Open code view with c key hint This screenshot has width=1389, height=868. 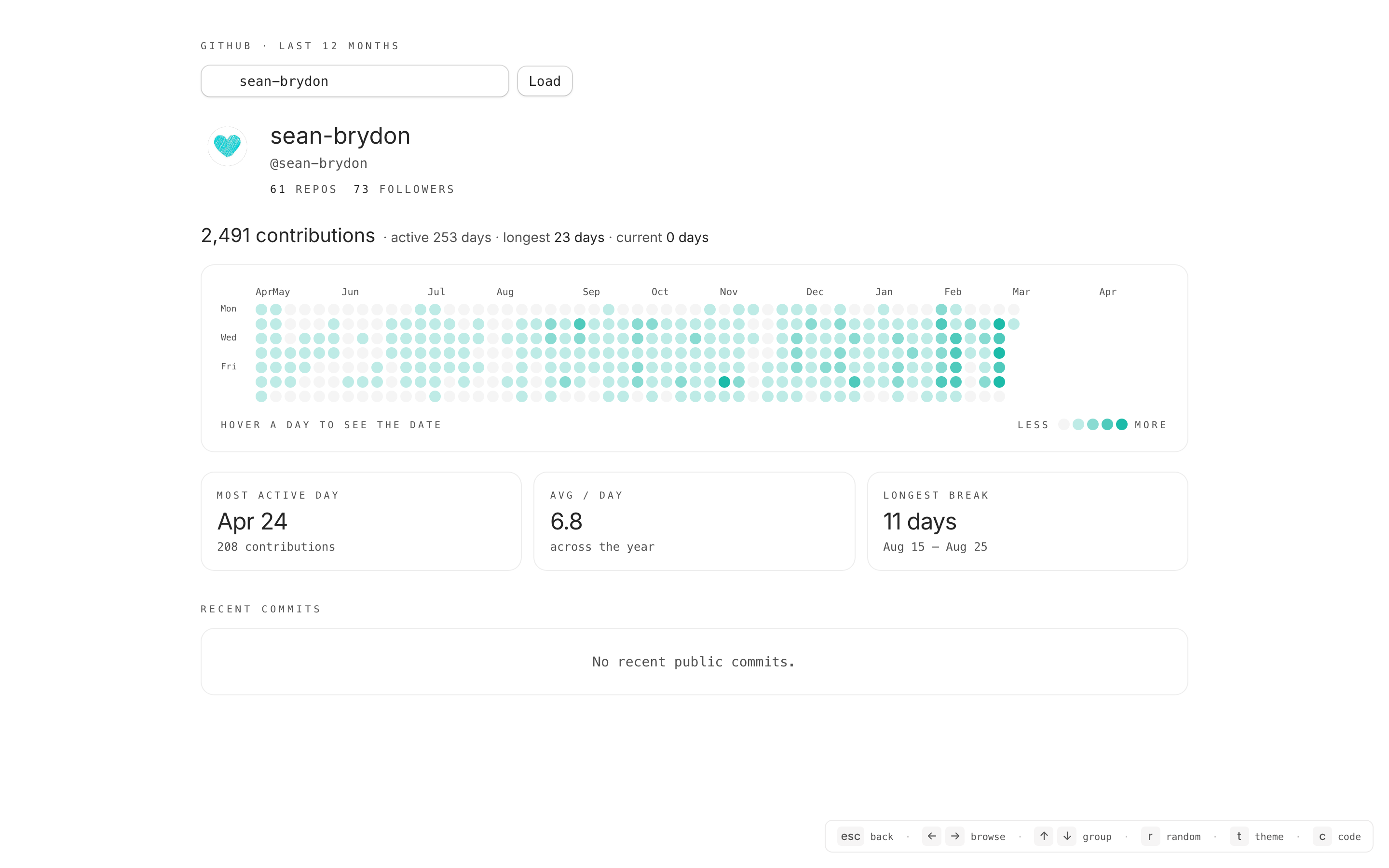click(x=1322, y=836)
